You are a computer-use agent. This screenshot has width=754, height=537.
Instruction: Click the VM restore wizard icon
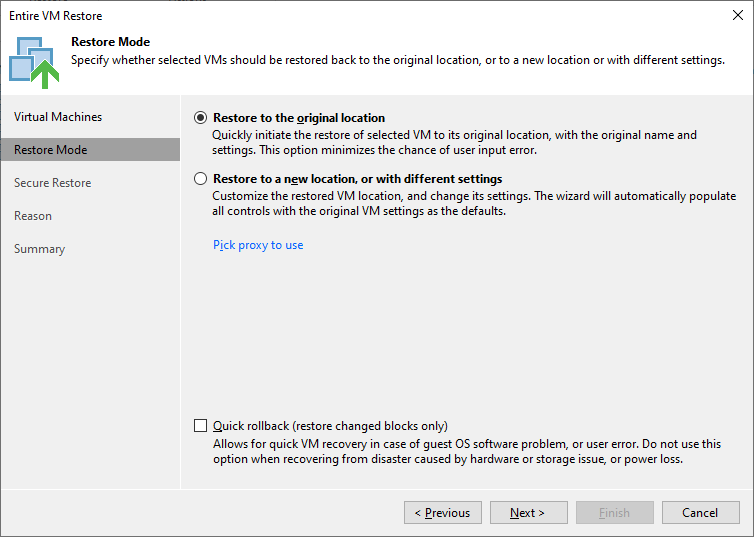(x=34, y=62)
